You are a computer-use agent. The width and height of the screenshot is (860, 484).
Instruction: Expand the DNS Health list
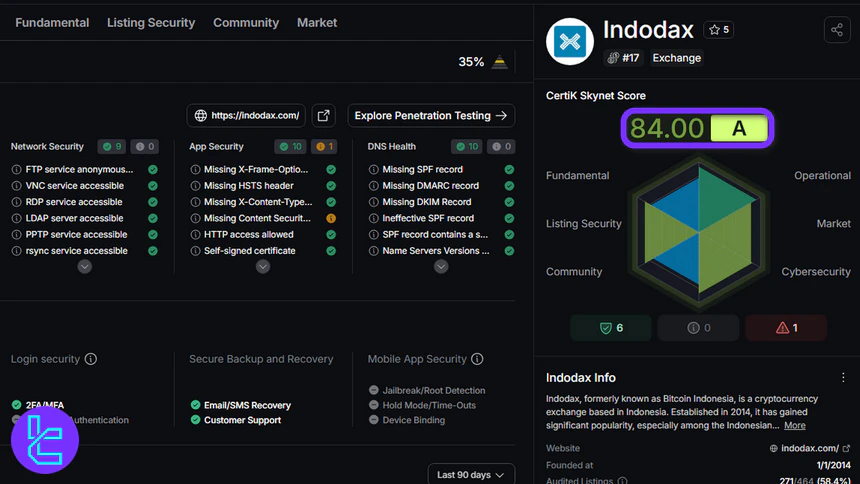click(441, 267)
